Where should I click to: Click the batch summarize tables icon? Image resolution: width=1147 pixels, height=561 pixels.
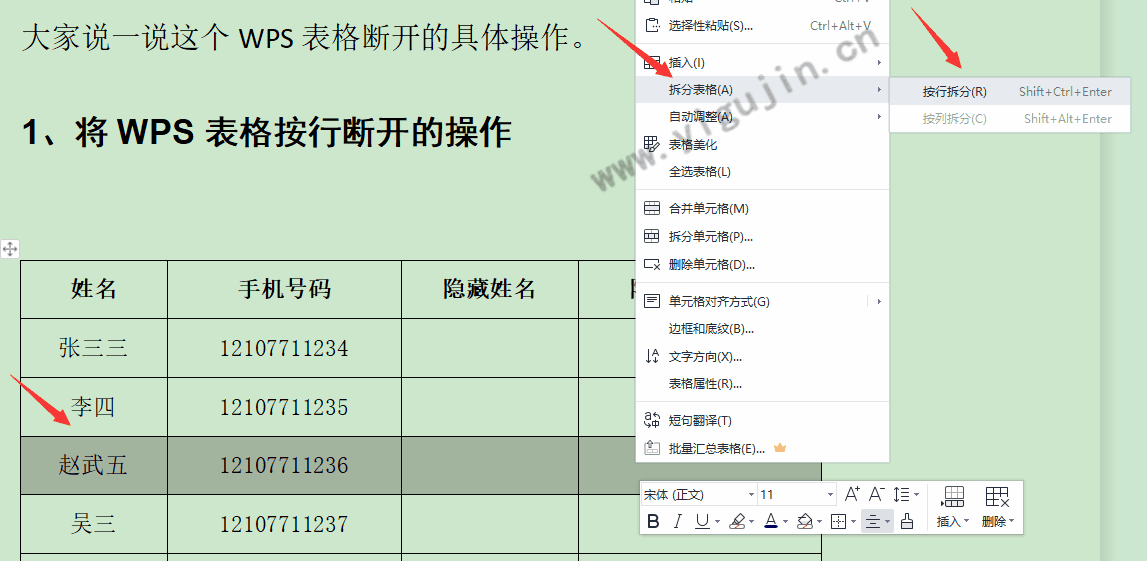point(651,448)
